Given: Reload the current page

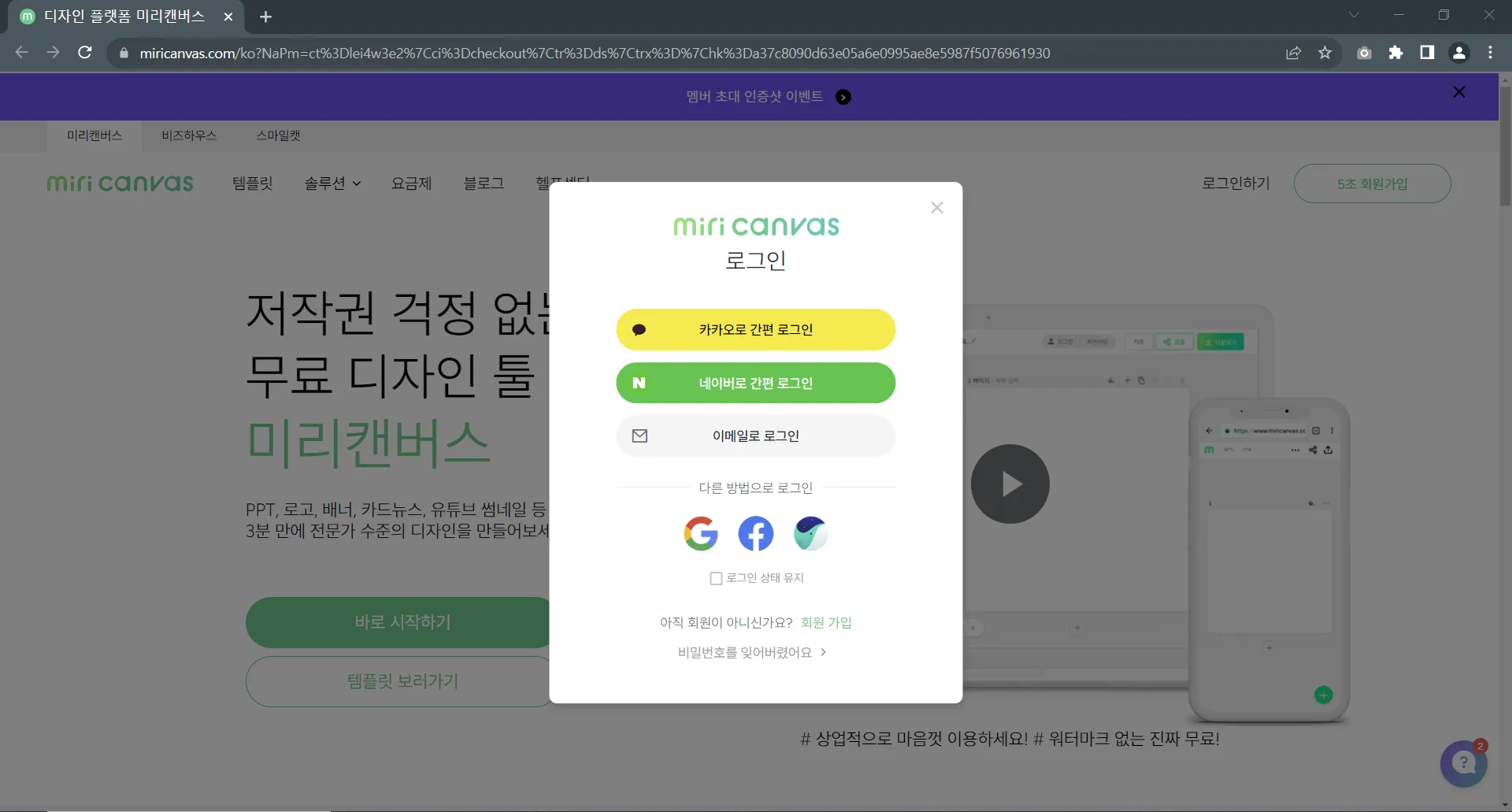Looking at the screenshot, I should click(85, 53).
